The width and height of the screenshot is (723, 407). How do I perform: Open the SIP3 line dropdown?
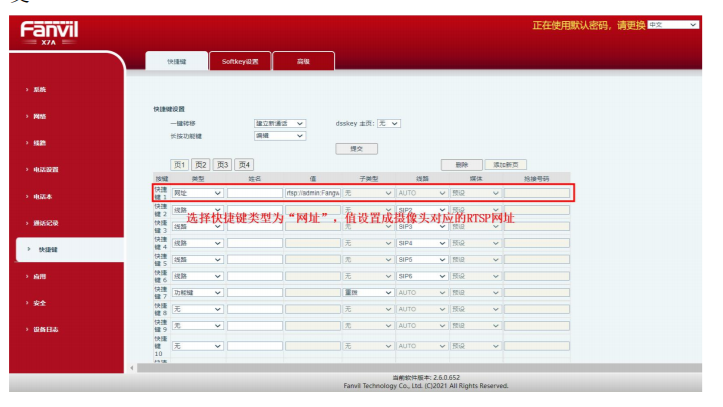[421, 227]
